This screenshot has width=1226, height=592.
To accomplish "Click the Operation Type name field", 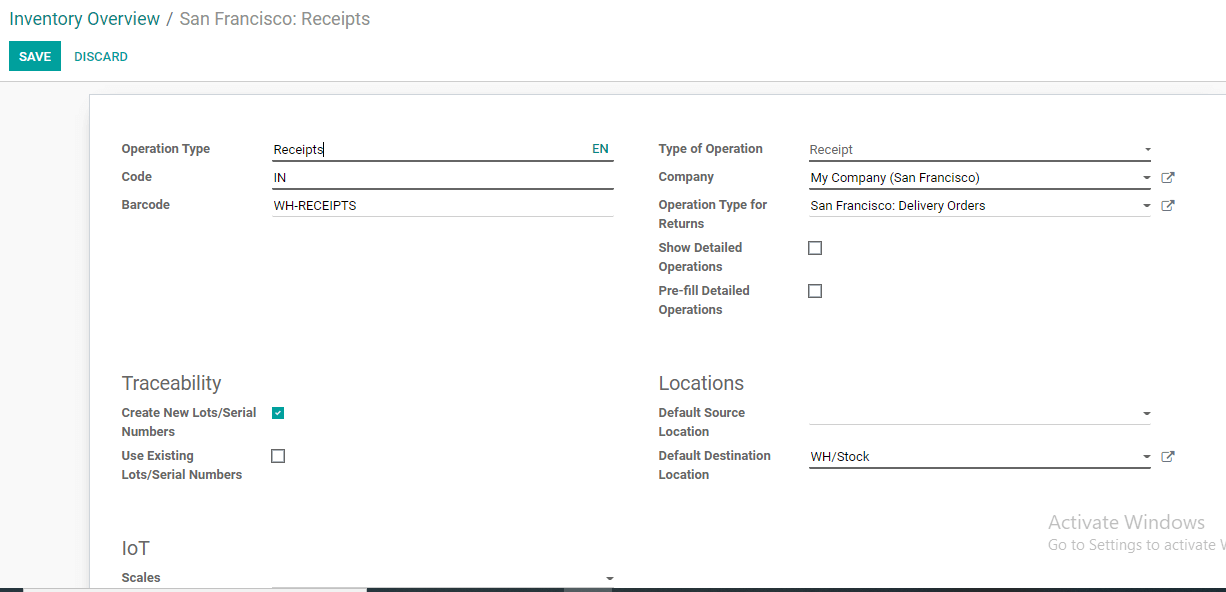I will coord(430,150).
